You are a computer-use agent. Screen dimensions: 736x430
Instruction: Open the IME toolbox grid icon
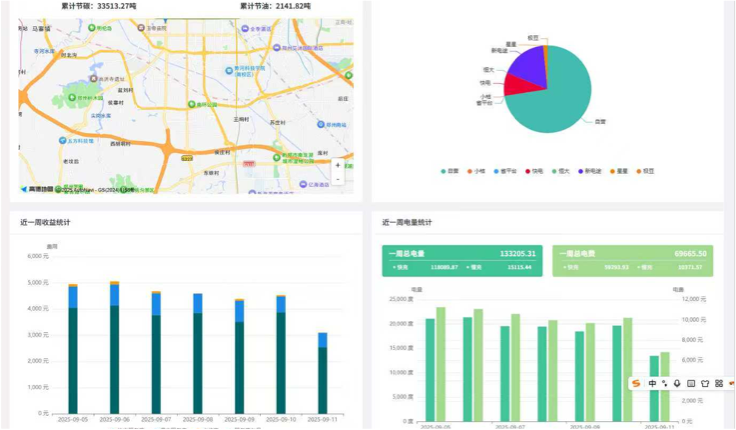click(x=719, y=383)
